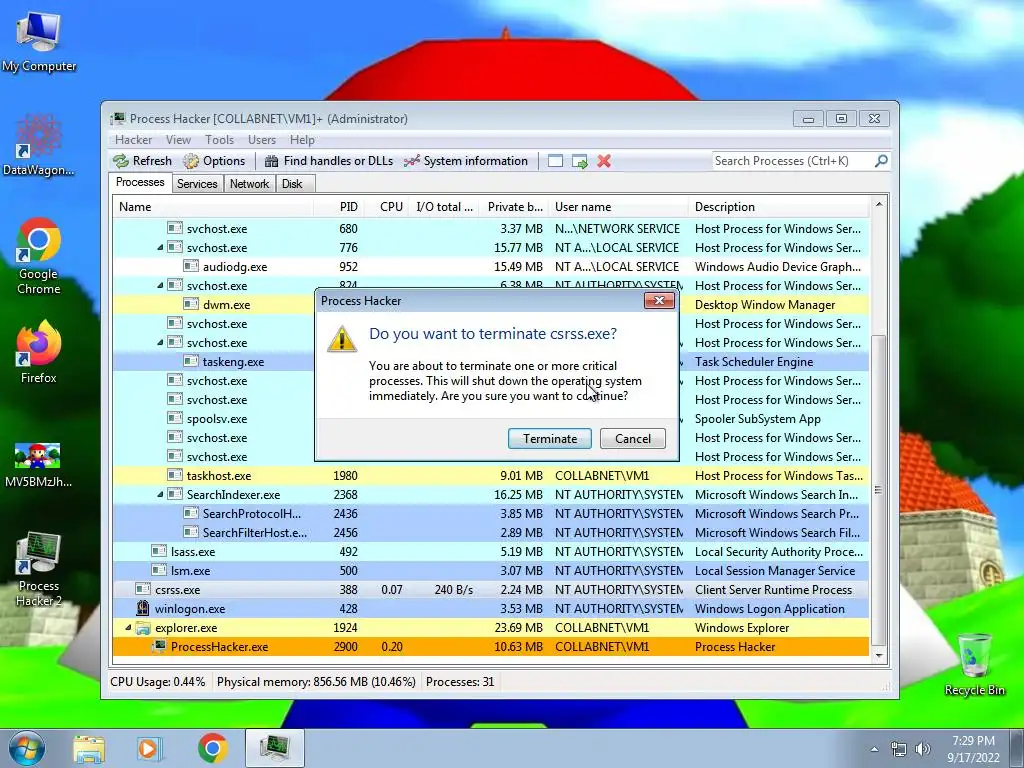Open the View menu

[x=178, y=140]
